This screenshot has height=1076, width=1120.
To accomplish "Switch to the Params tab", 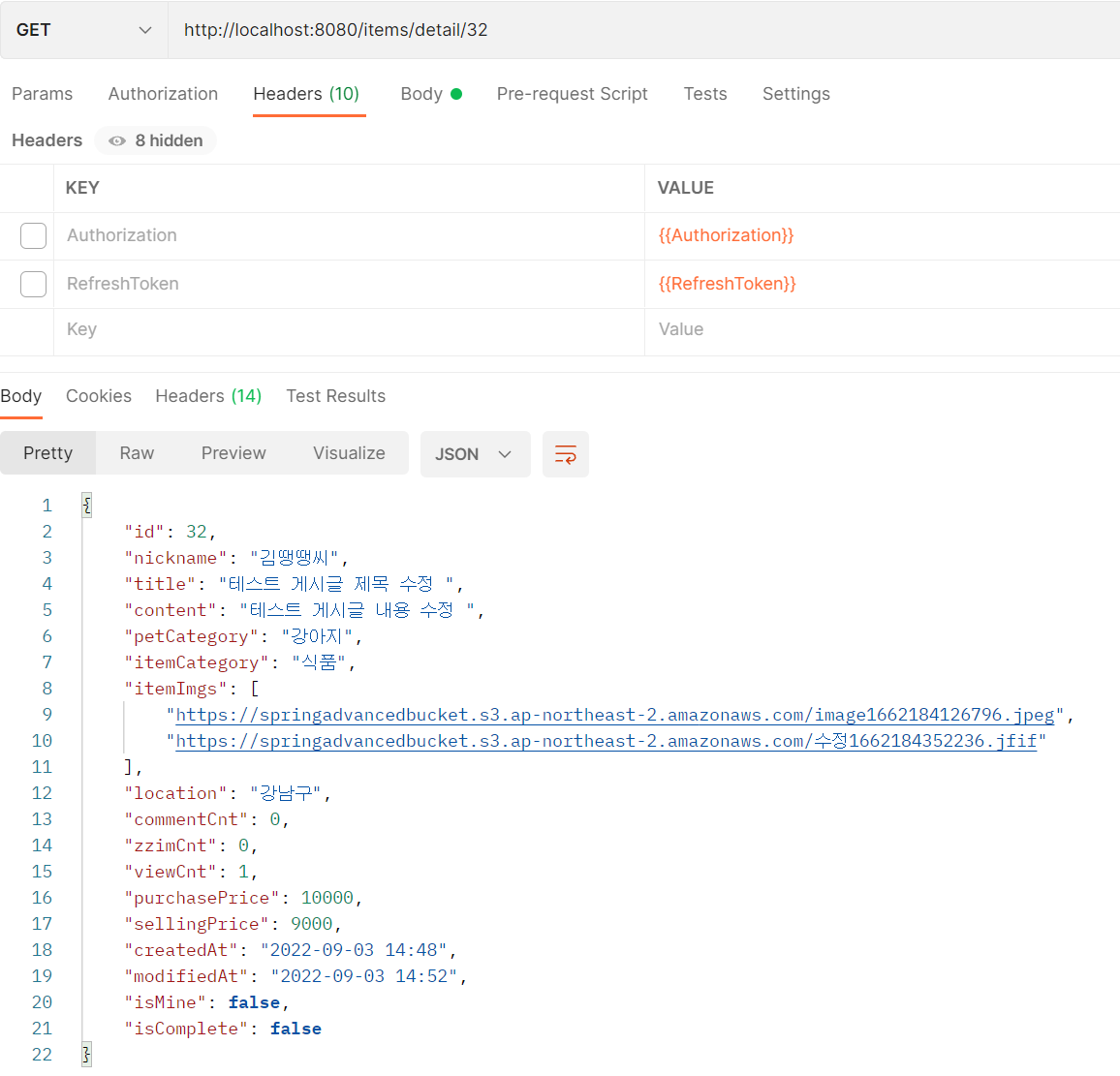I will coord(42,94).
